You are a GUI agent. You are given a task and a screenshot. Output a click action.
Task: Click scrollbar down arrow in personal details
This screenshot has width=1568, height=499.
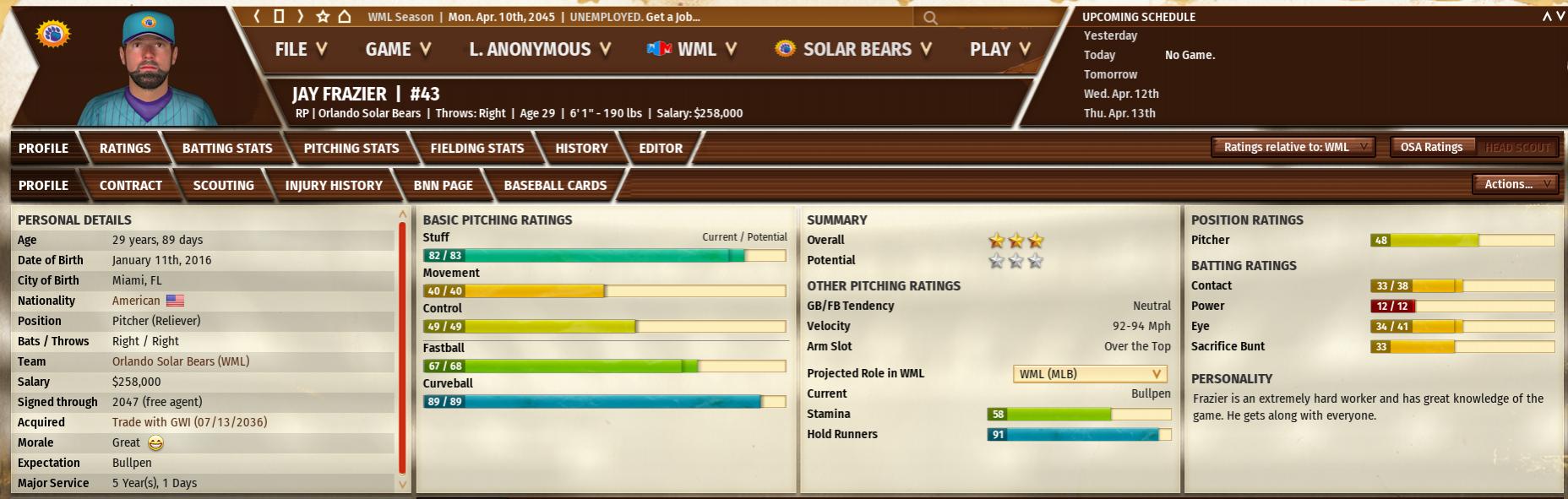[402, 485]
